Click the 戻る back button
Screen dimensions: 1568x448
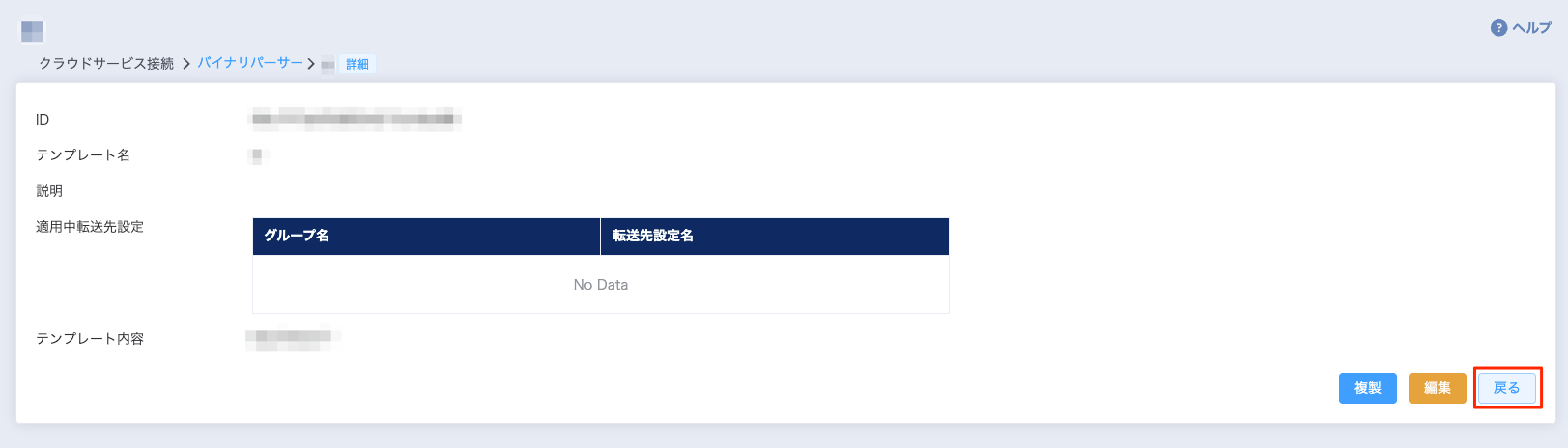click(1506, 388)
